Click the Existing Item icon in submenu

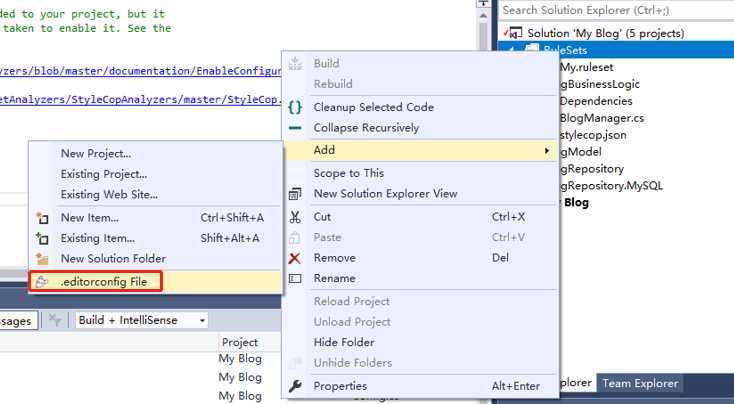pos(42,238)
